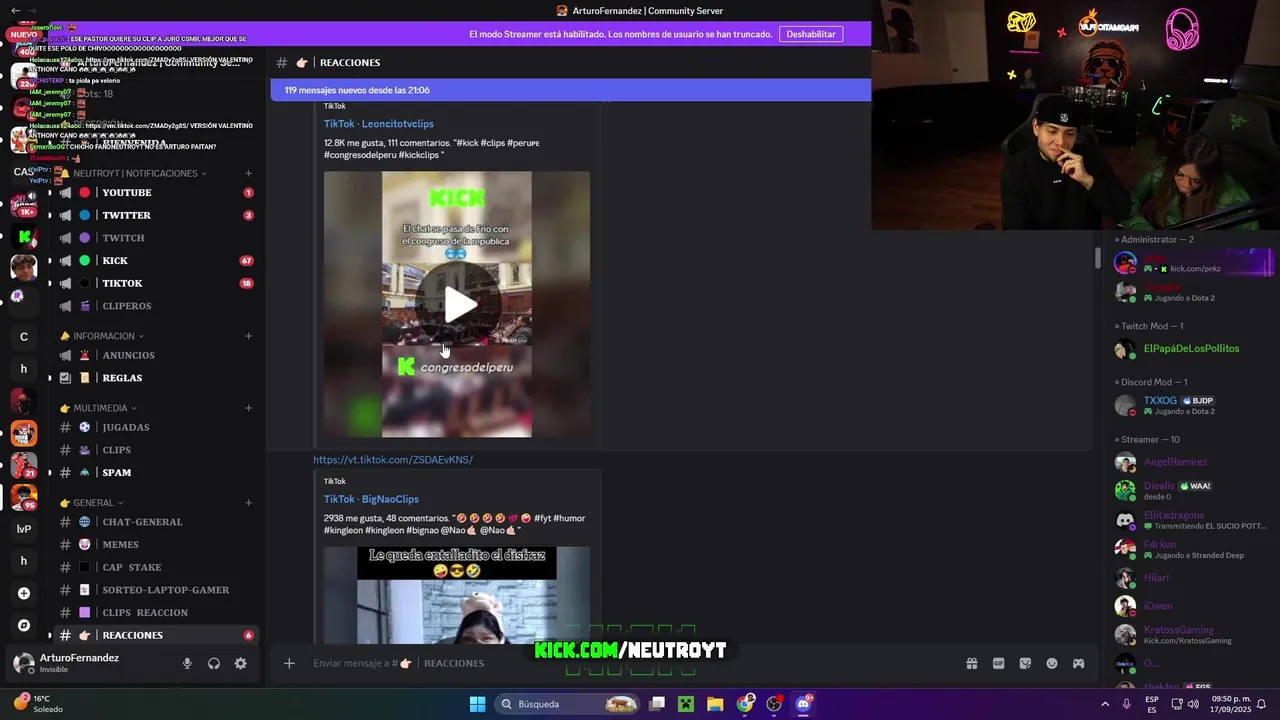Open AngelRamirez member profile
The width and height of the screenshot is (1280, 720).
(1190, 462)
